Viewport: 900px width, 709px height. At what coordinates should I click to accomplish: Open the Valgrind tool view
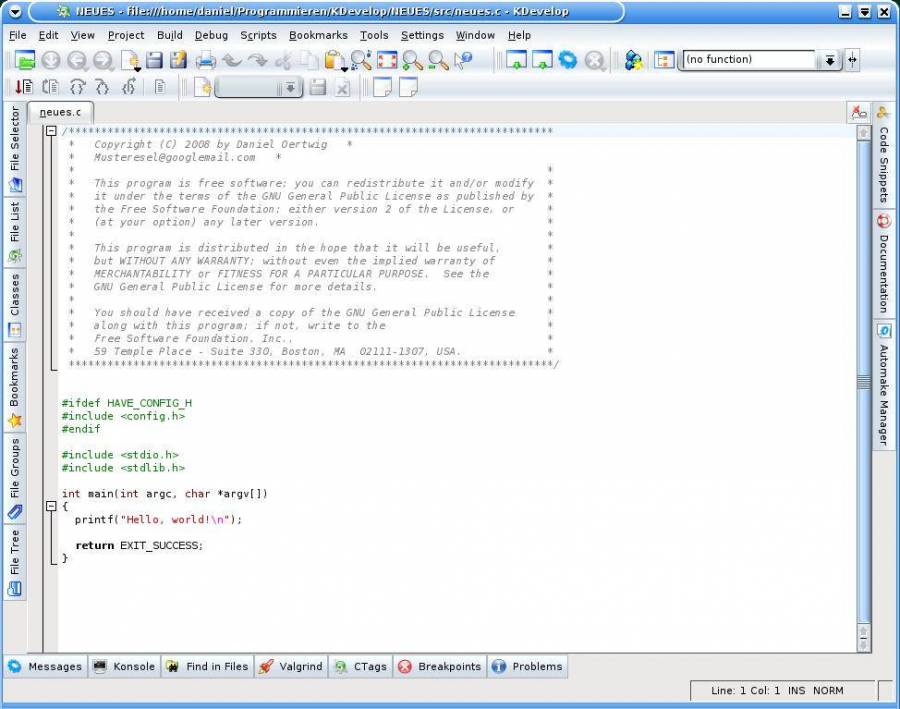coord(290,666)
